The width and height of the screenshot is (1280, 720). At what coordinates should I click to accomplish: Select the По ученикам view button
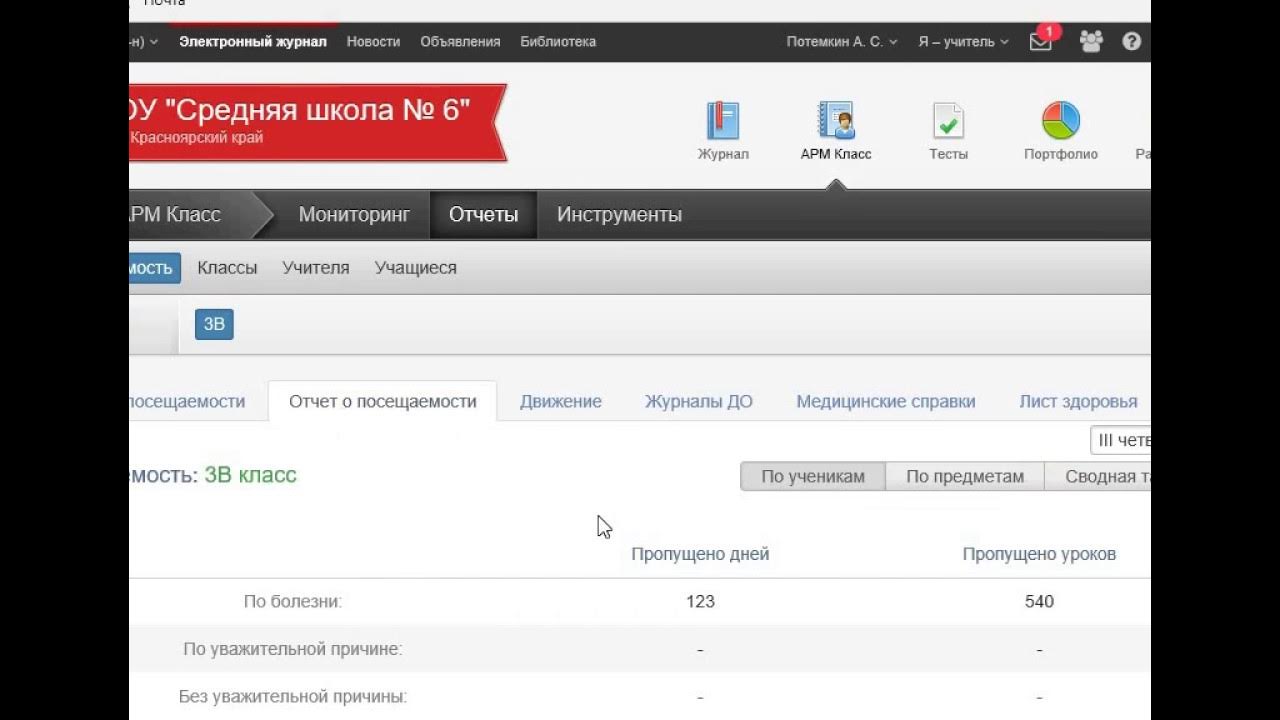pos(812,477)
